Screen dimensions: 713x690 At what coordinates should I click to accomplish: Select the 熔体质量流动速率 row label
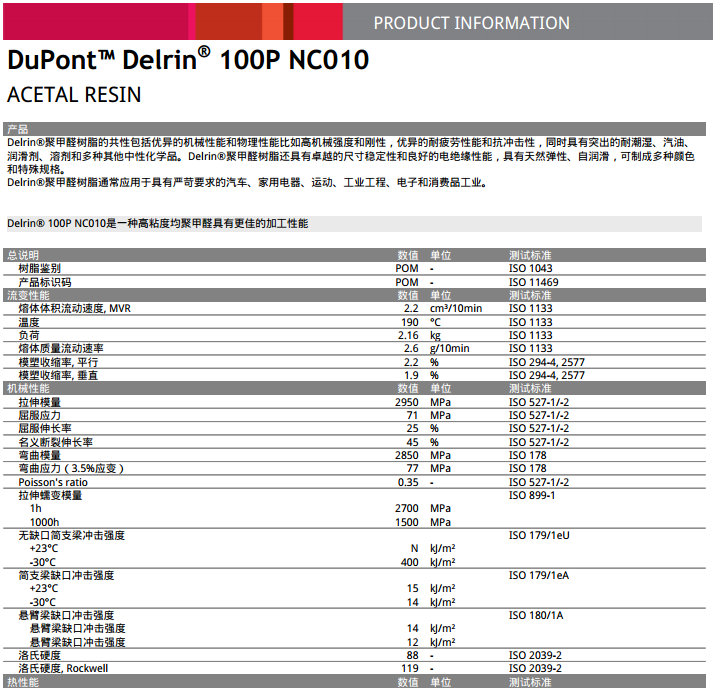point(61,348)
